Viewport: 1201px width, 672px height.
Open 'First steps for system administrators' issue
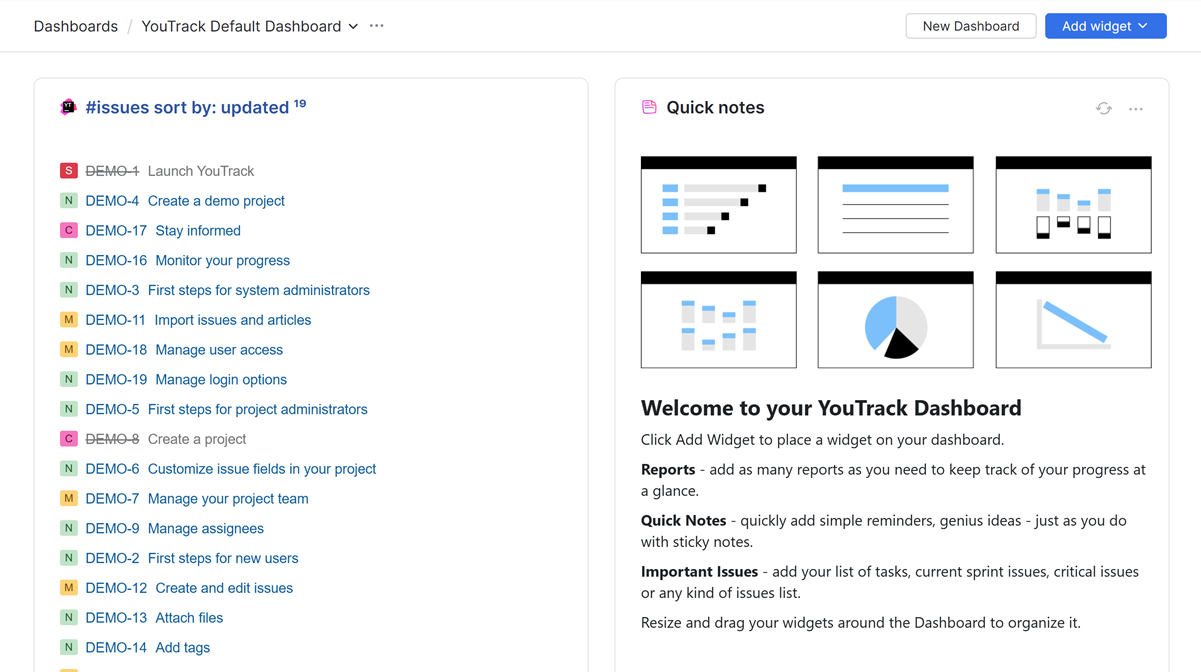click(x=259, y=290)
